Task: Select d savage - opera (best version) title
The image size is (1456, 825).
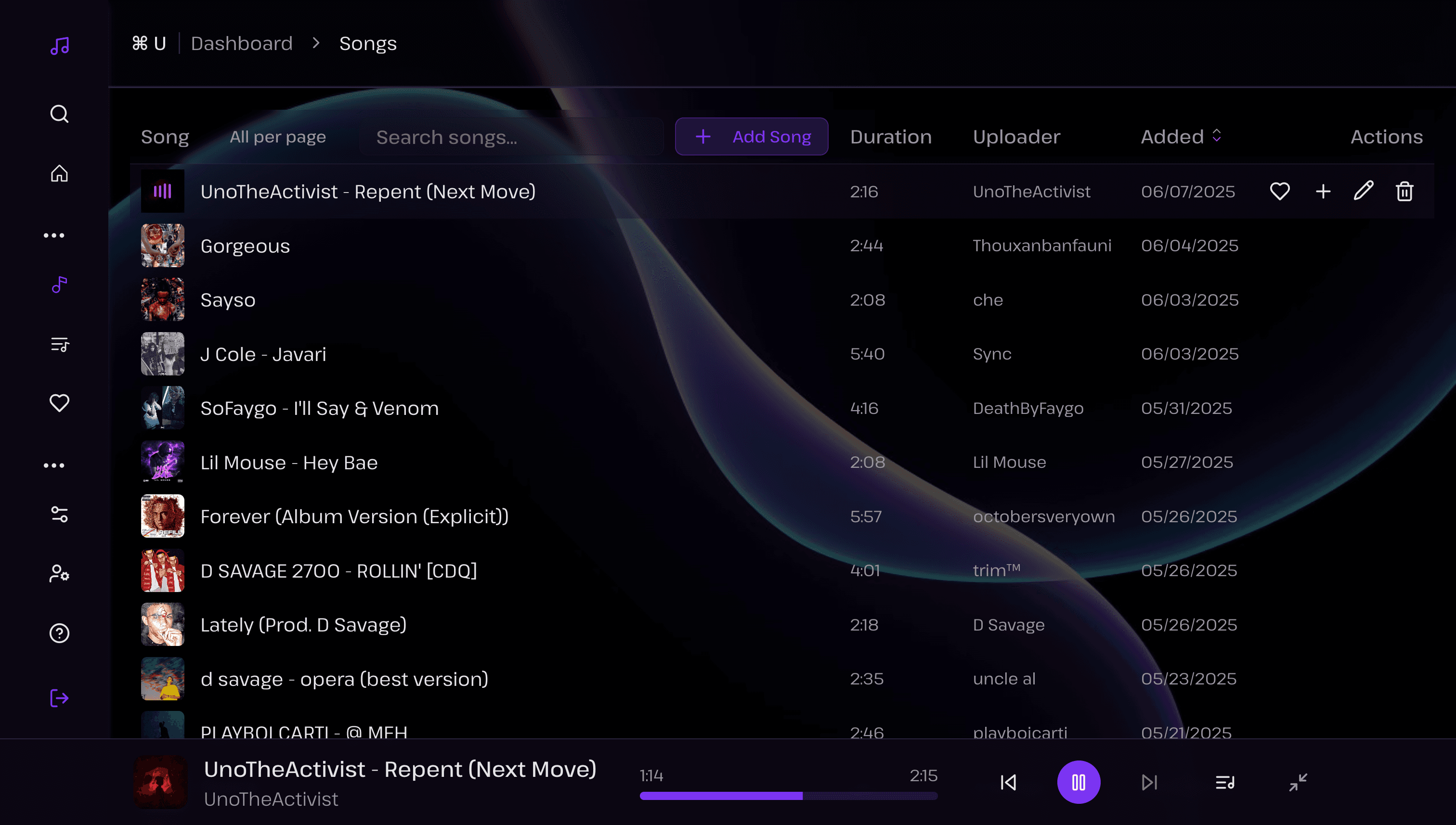Action: 345,679
